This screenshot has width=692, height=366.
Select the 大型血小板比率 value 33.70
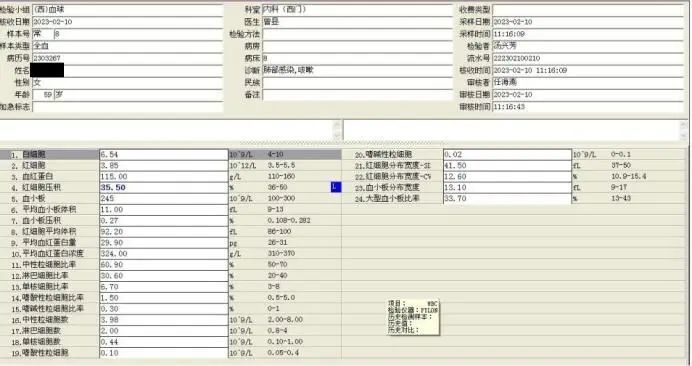[507, 199]
